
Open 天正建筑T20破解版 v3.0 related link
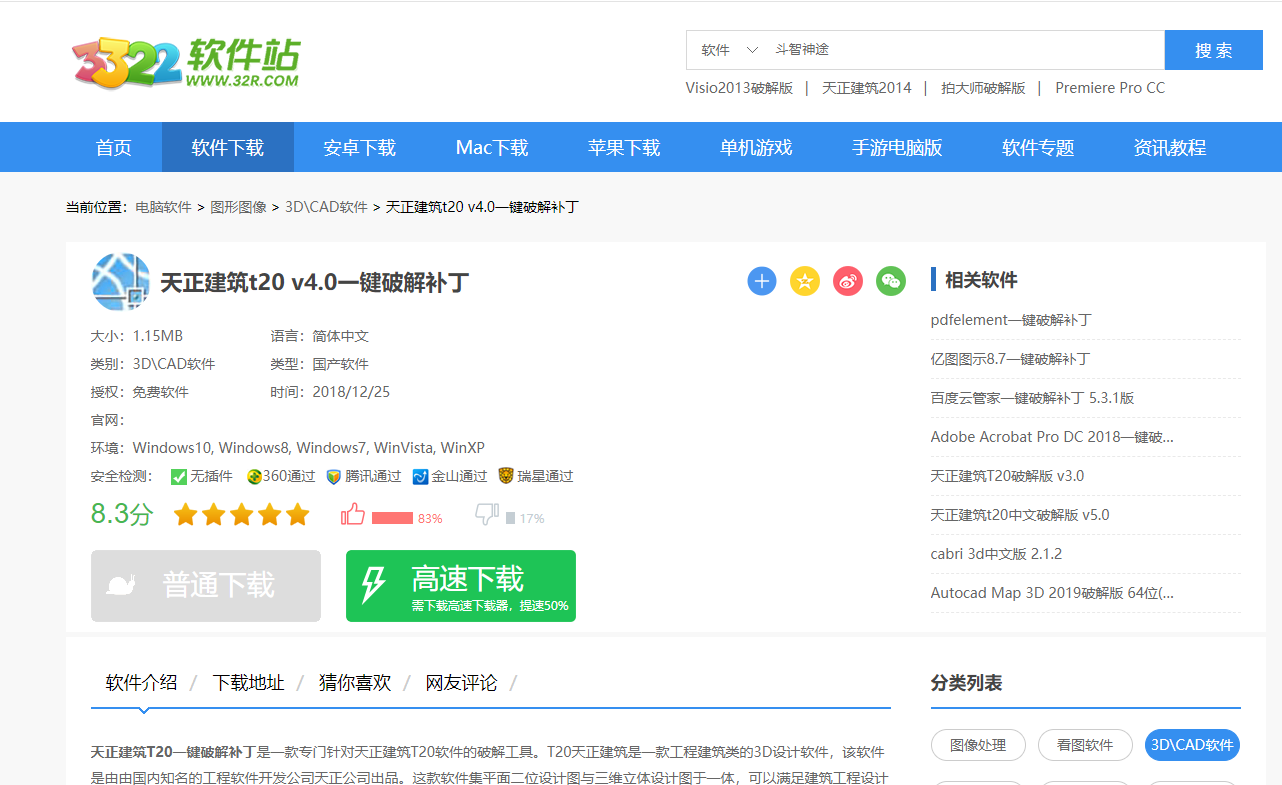click(1007, 476)
